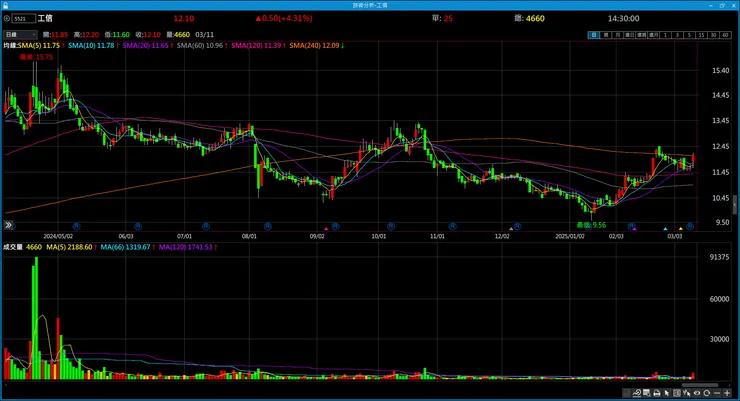740x401 pixels.
Task: Click the leftmost list icon in bottom toolbar
Action: pyautogui.click(x=626, y=393)
